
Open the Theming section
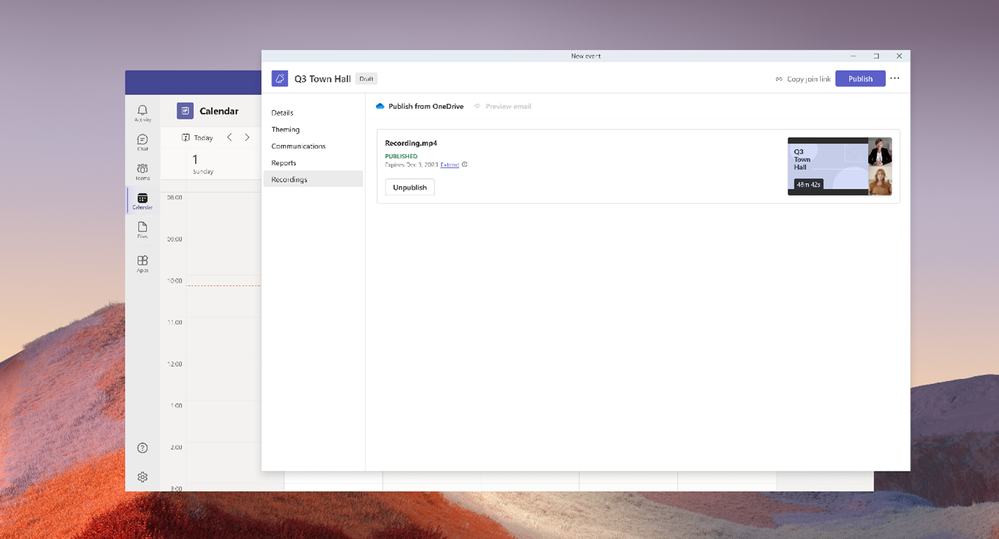(285, 129)
